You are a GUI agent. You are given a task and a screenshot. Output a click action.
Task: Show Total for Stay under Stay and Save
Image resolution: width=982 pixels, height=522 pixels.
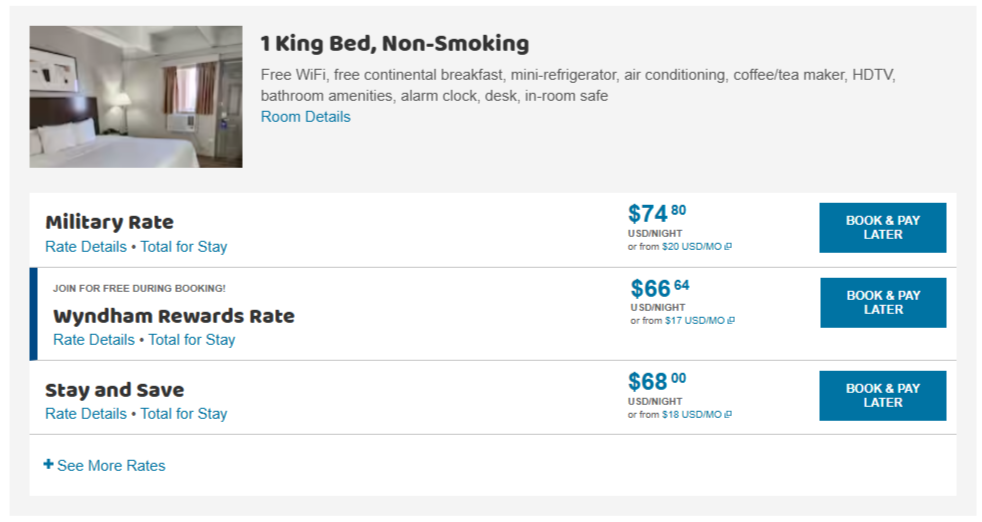183,414
